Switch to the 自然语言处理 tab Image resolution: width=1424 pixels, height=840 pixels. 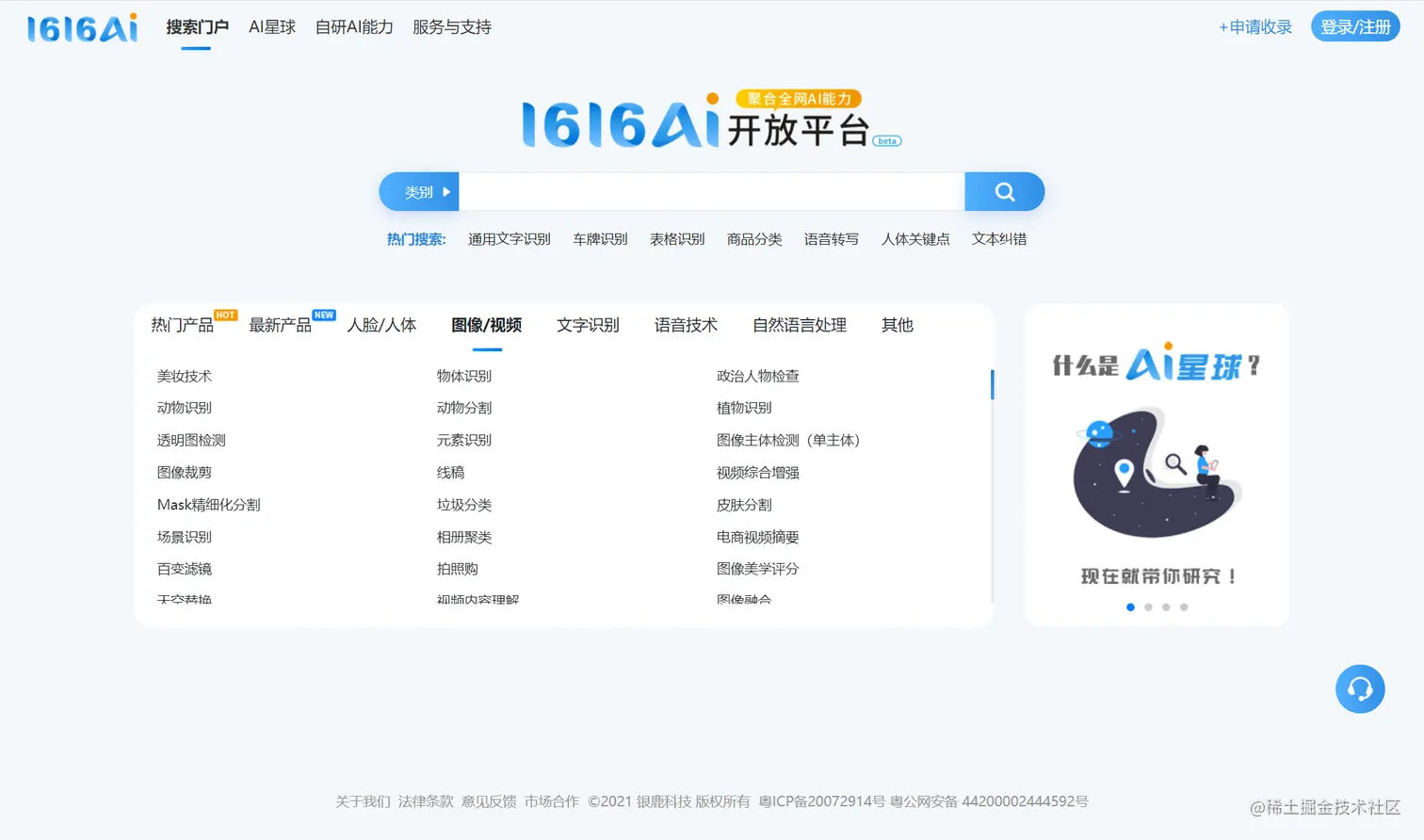(800, 325)
